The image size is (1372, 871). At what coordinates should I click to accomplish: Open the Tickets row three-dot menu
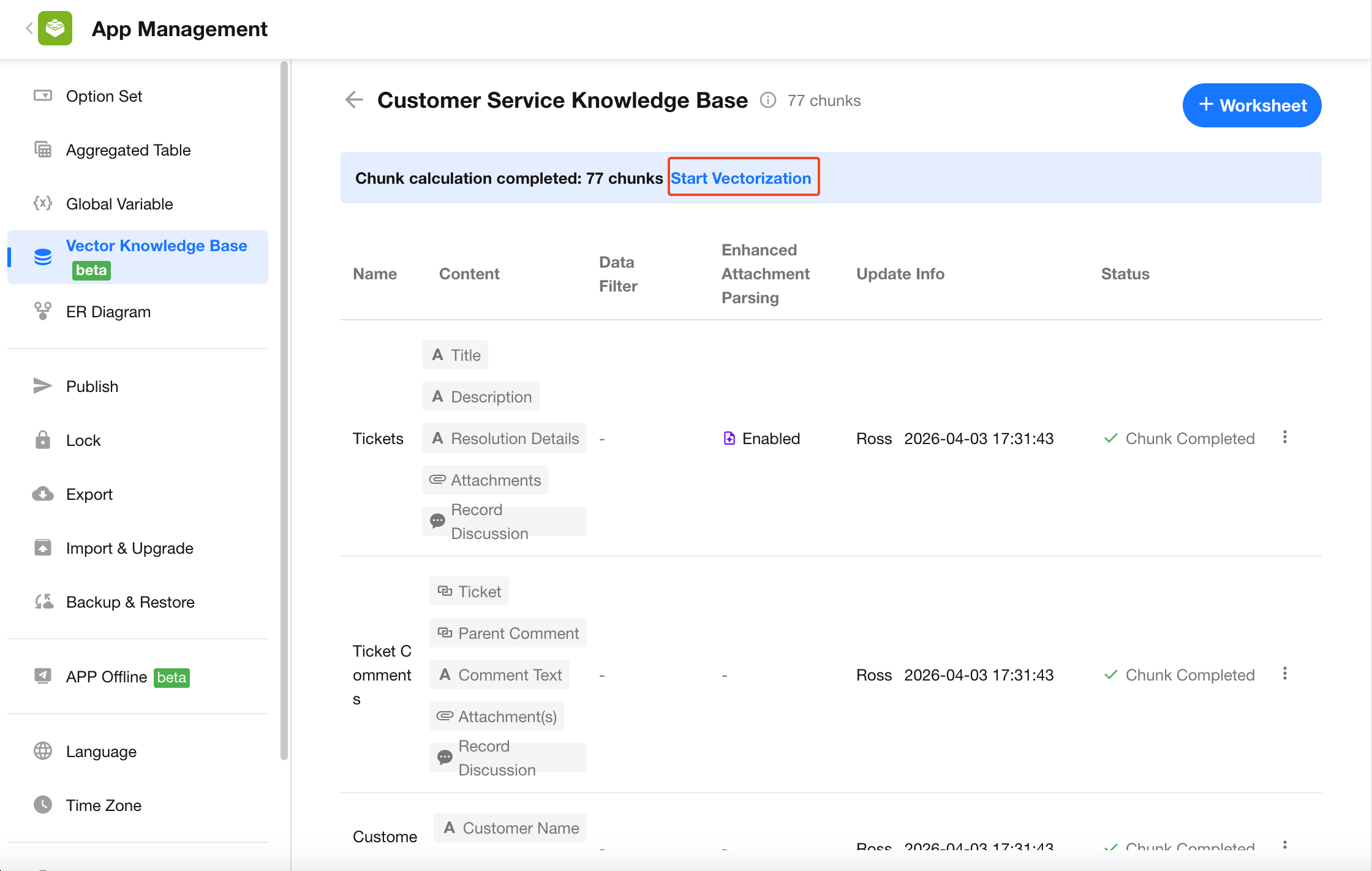(1284, 437)
